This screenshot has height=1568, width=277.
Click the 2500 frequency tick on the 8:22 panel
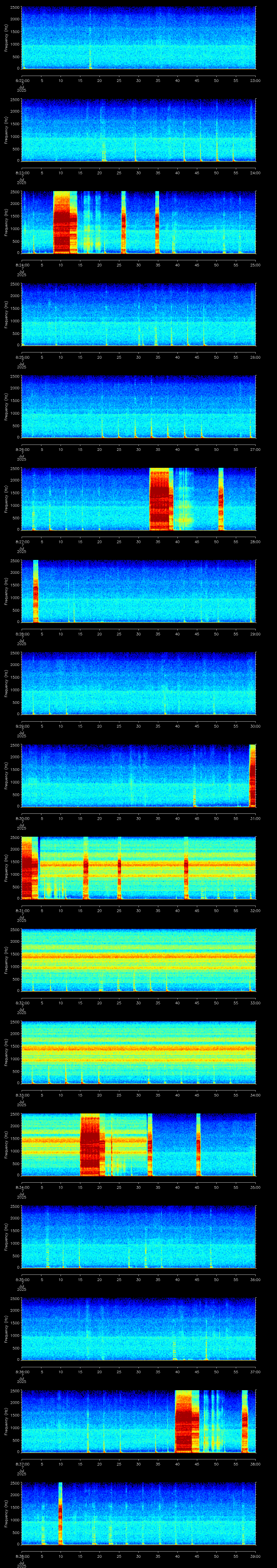pyautogui.click(x=15, y=8)
